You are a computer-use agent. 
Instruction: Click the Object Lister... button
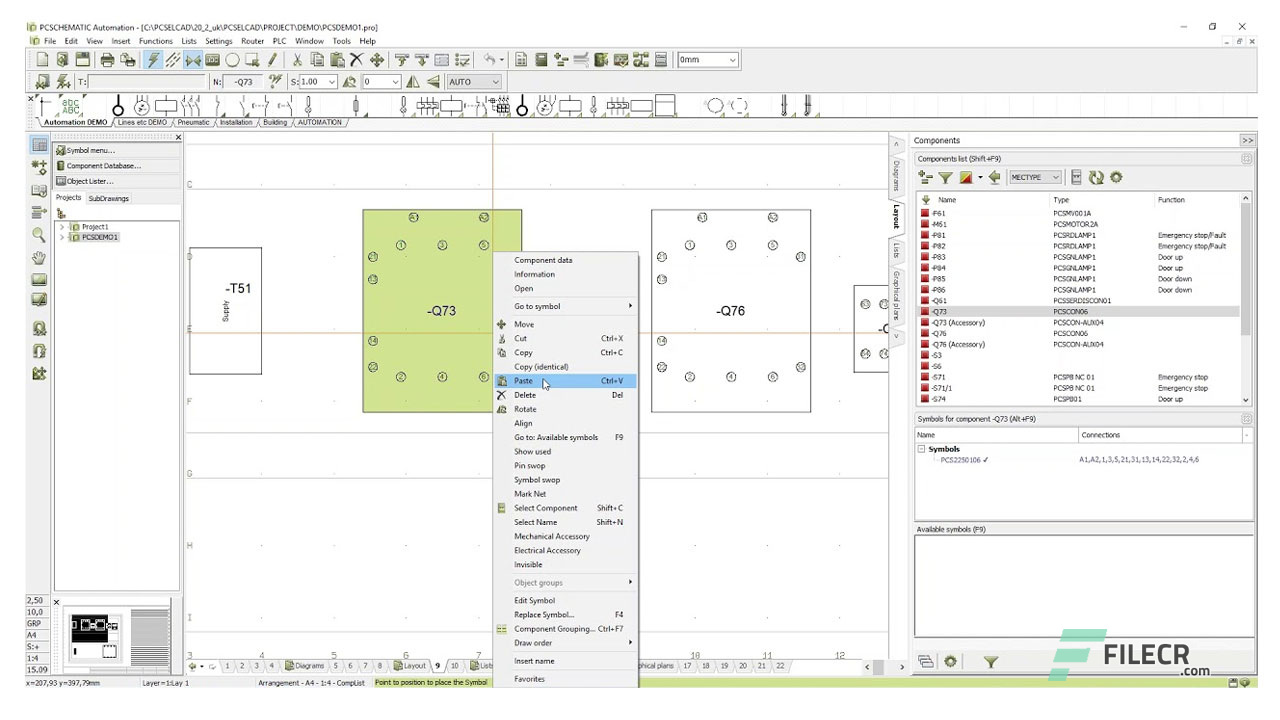coord(116,181)
